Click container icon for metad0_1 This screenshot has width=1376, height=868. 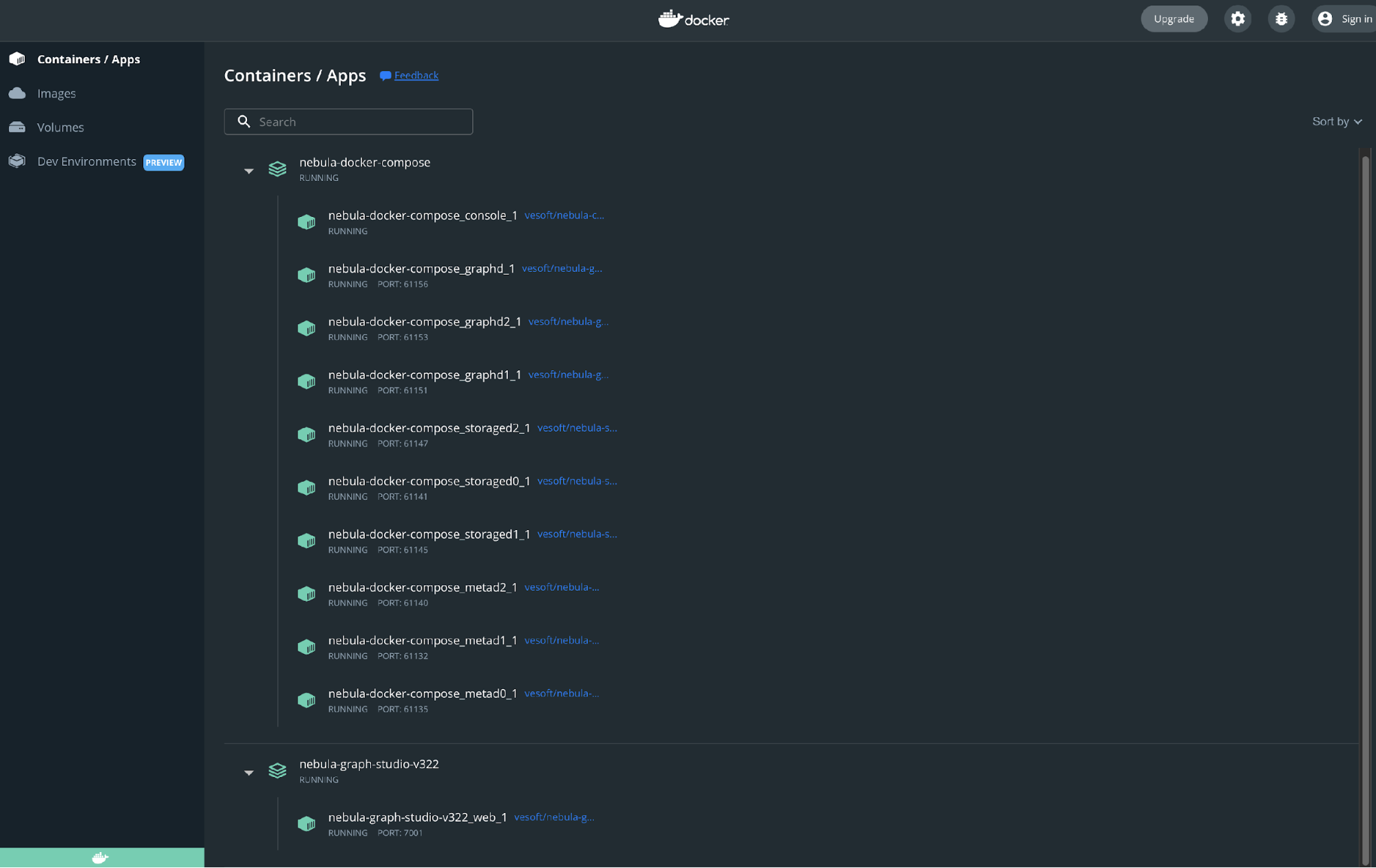tap(306, 700)
